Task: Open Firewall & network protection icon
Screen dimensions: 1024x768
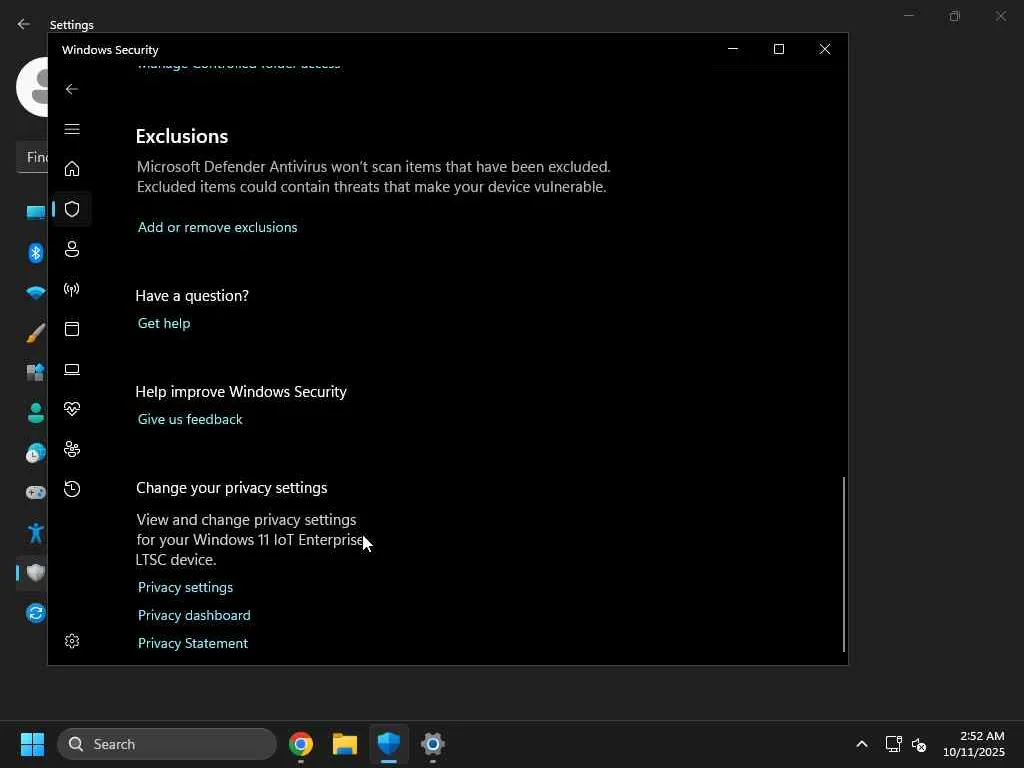Action: (x=72, y=289)
